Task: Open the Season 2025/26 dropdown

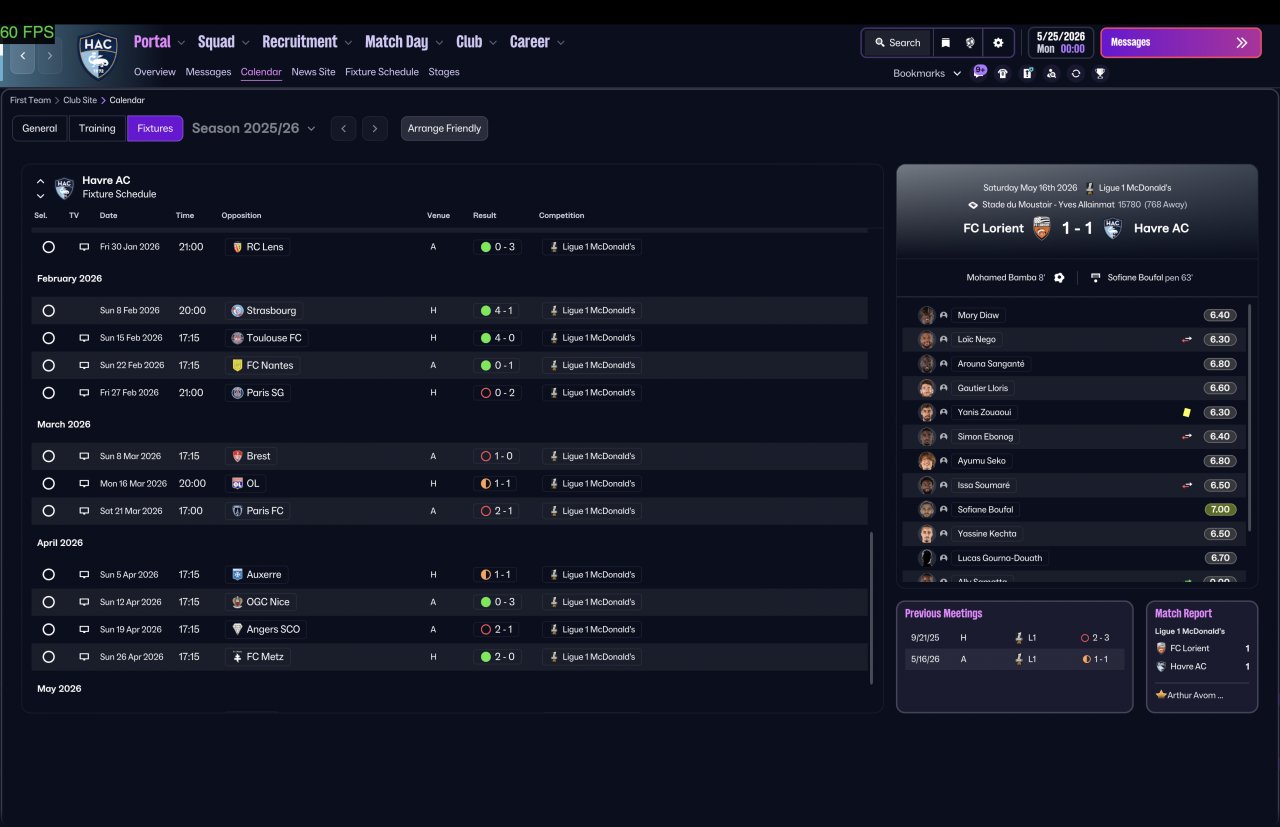Action: 254,128
